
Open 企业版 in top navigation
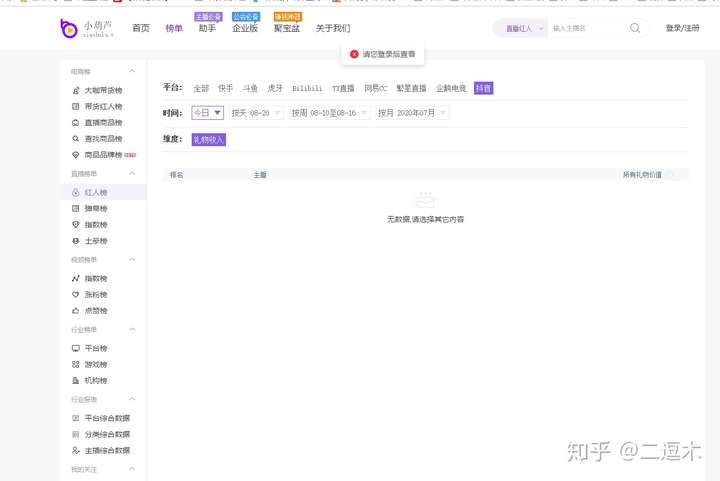pyautogui.click(x=245, y=28)
